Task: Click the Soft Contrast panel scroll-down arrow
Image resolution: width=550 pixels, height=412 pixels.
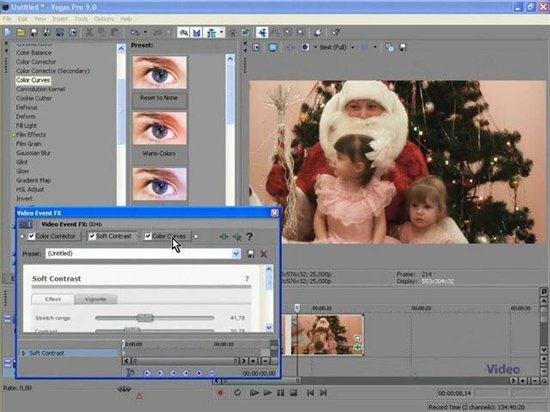Action: (x=269, y=327)
